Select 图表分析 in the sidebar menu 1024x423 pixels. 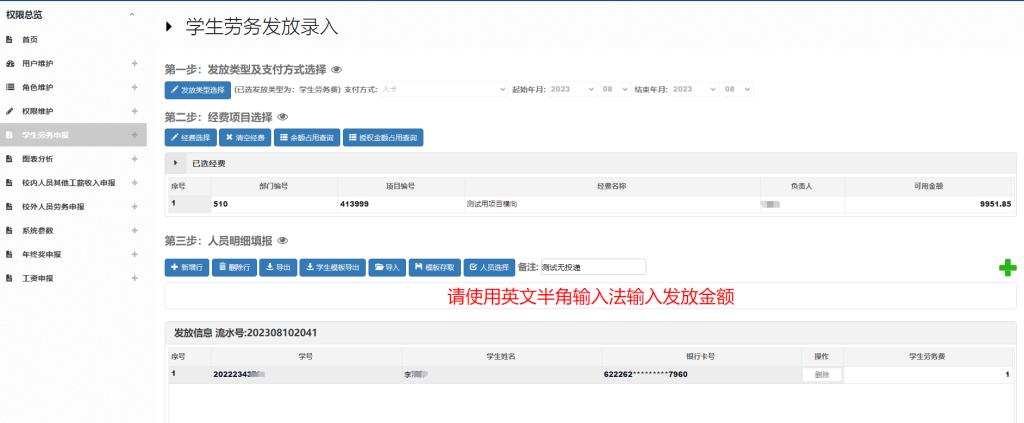point(38,159)
